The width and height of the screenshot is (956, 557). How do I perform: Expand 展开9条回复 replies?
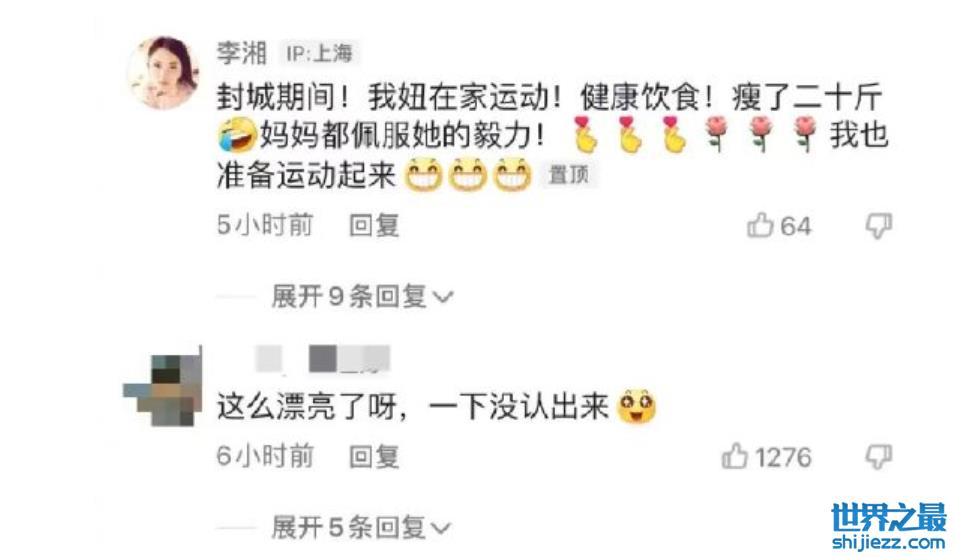click(x=362, y=297)
